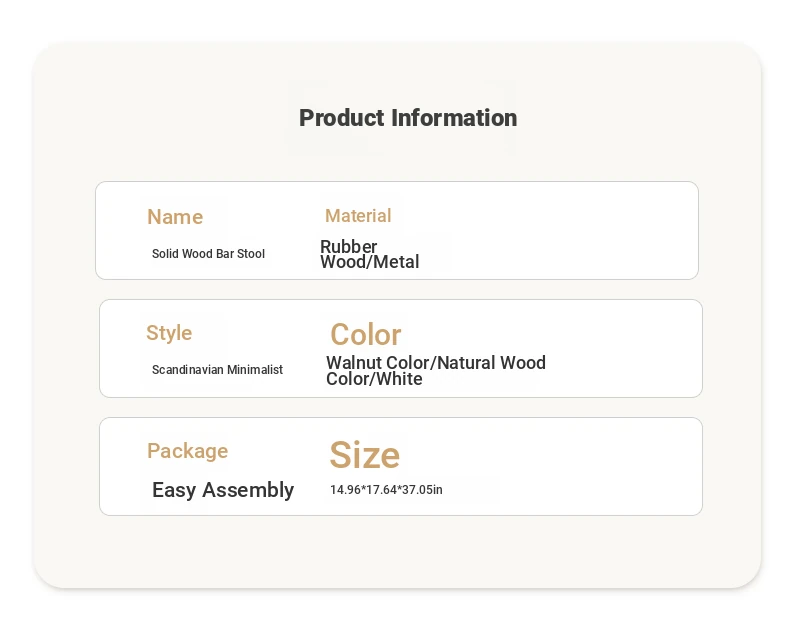Click the word Rubber under Material
The width and height of the screenshot is (790, 625).
[348, 246]
